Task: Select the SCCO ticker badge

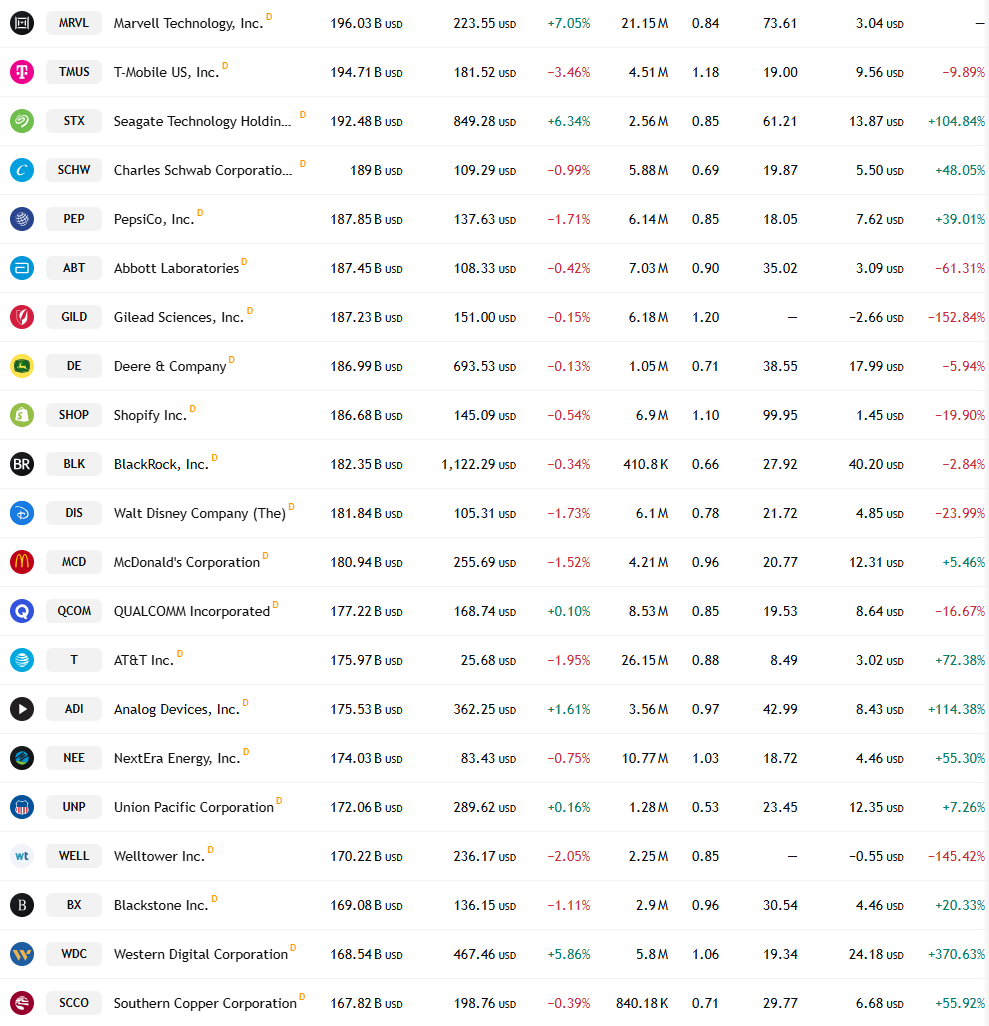Action: tap(74, 1002)
